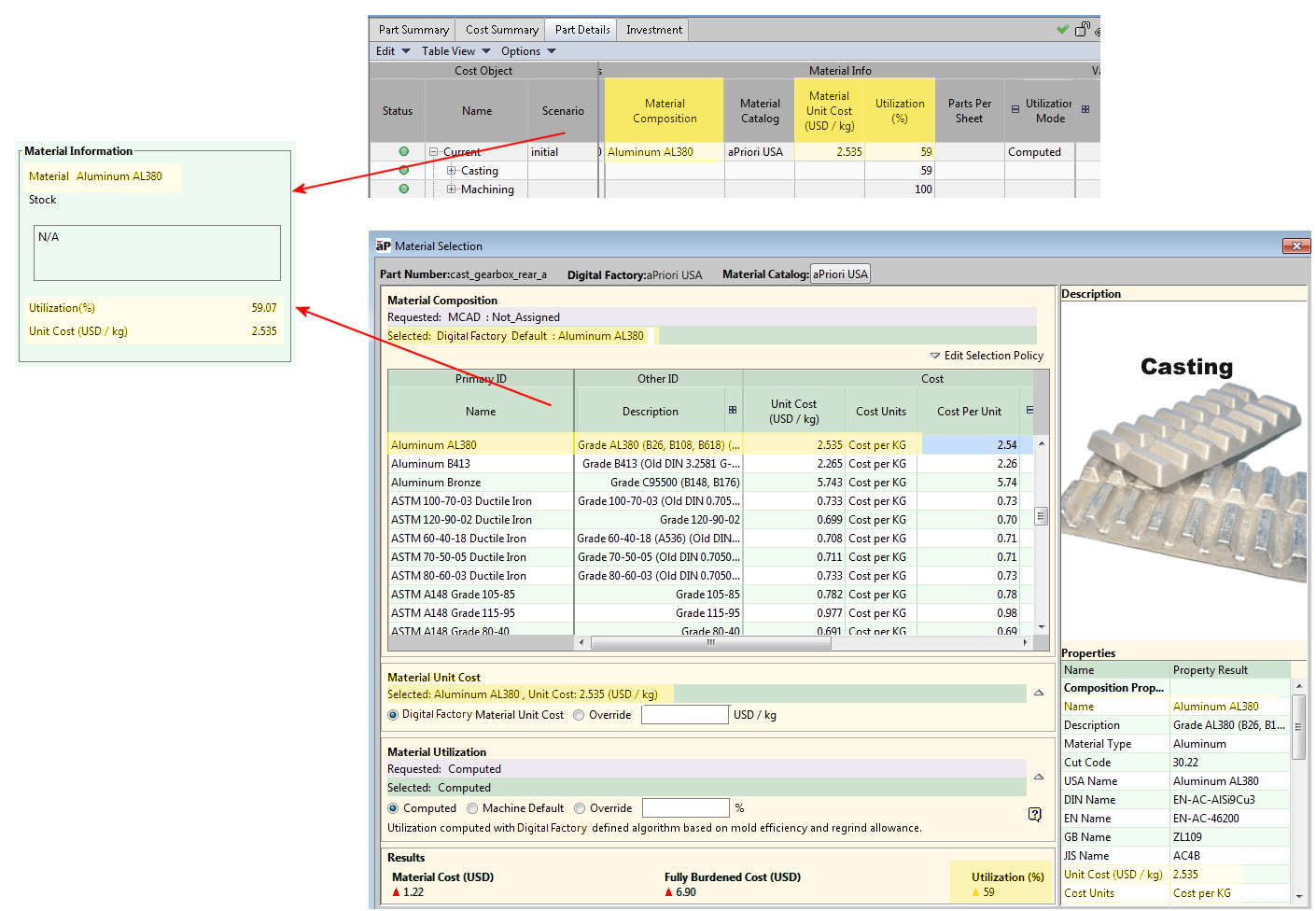Click the help question mark icon
The height and width of the screenshot is (911, 1316).
(1034, 814)
